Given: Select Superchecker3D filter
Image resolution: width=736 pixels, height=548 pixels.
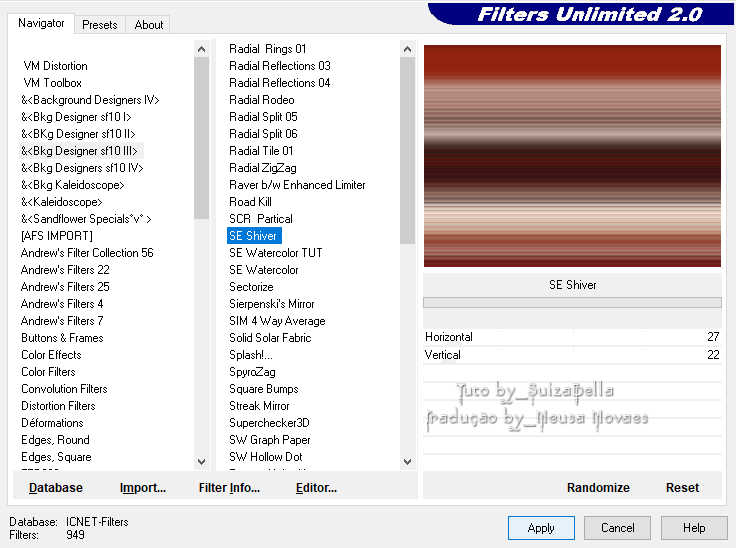Looking at the screenshot, I should pos(269,423).
